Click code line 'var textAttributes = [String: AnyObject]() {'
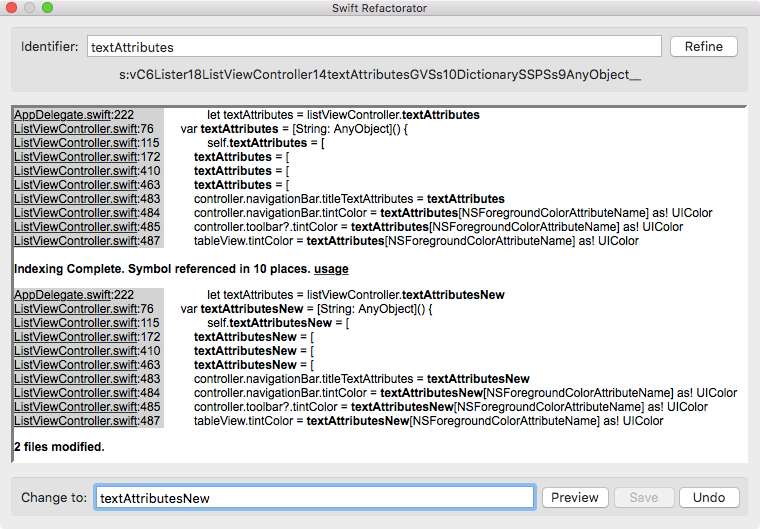 click(294, 129)
